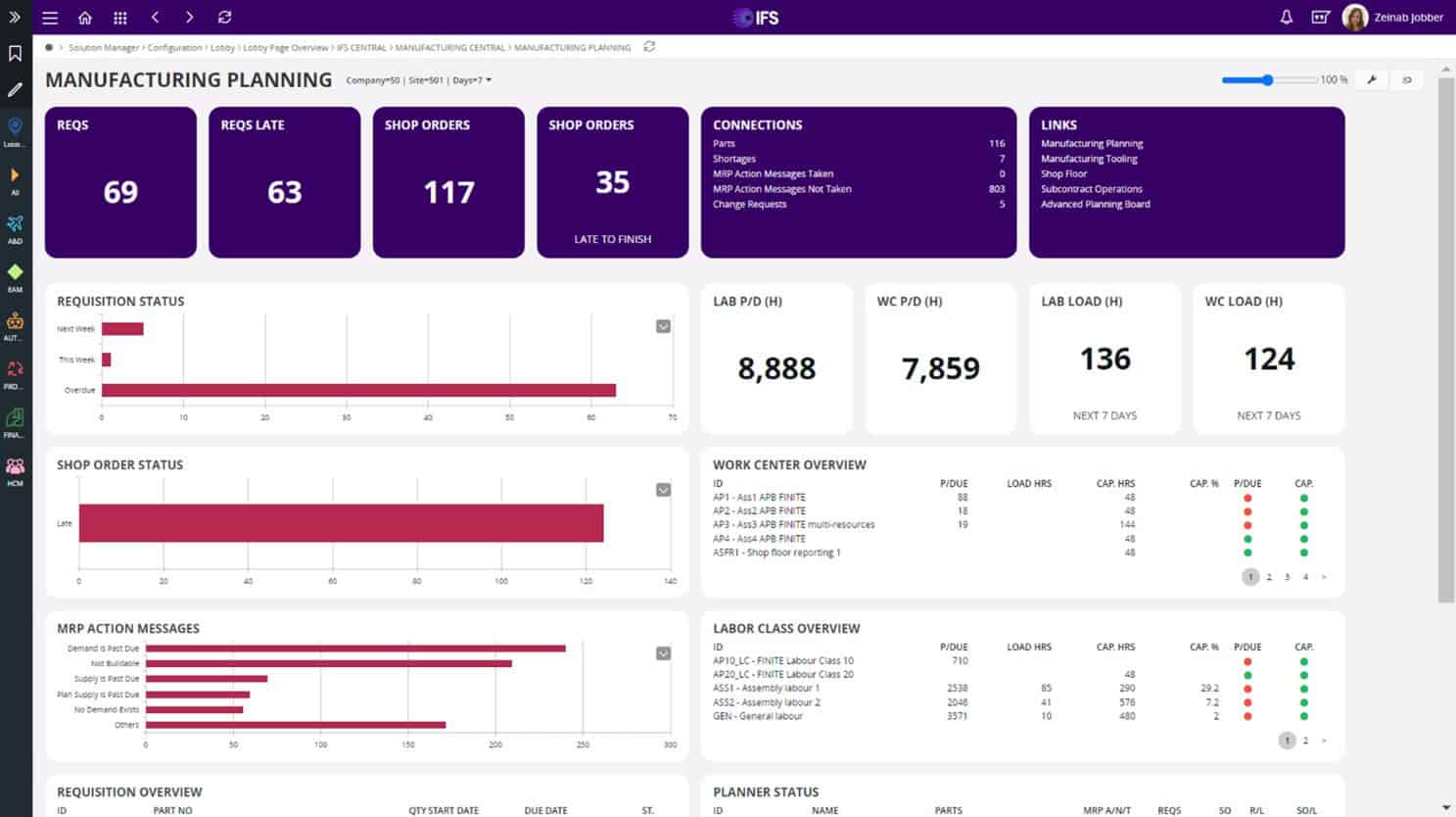This screenshot has height=817, width=1456.
Task: Go to page 2 of Work Center Overview
Action: [x=1269, y=577]
